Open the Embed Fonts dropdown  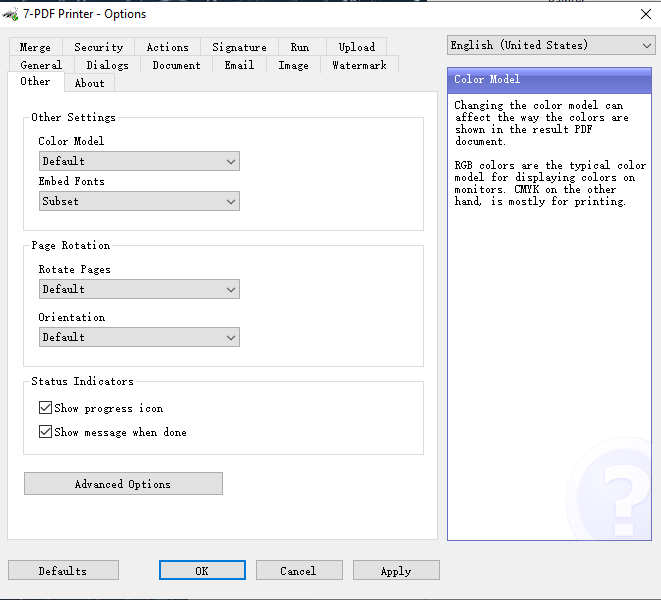139,201
